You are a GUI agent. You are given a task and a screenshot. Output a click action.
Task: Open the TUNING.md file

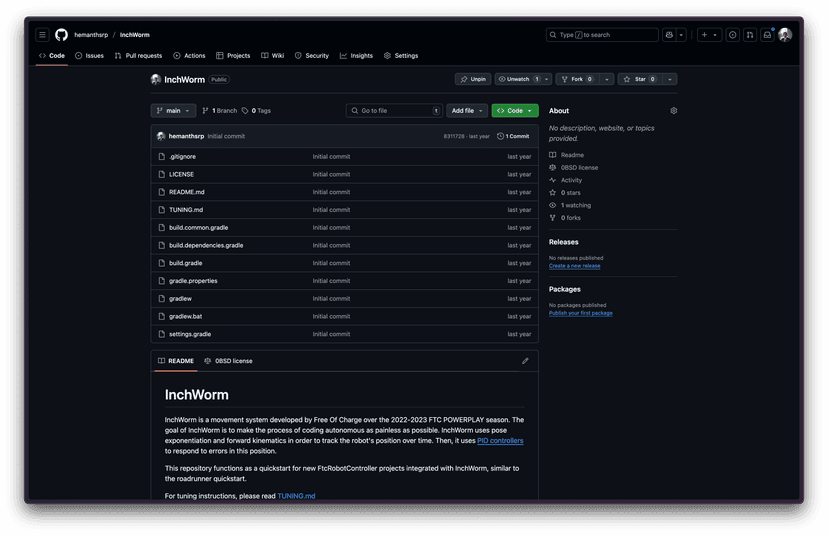click(186, 210)
